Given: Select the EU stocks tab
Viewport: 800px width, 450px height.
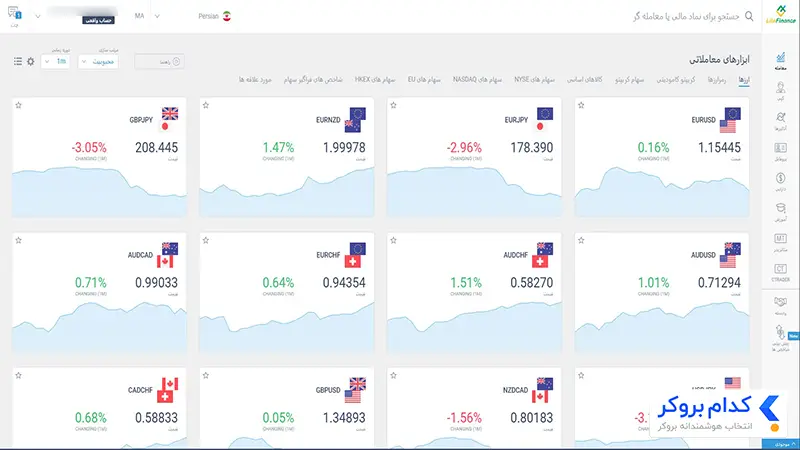Looking at the screenshot, I should (x=424, y=80).
